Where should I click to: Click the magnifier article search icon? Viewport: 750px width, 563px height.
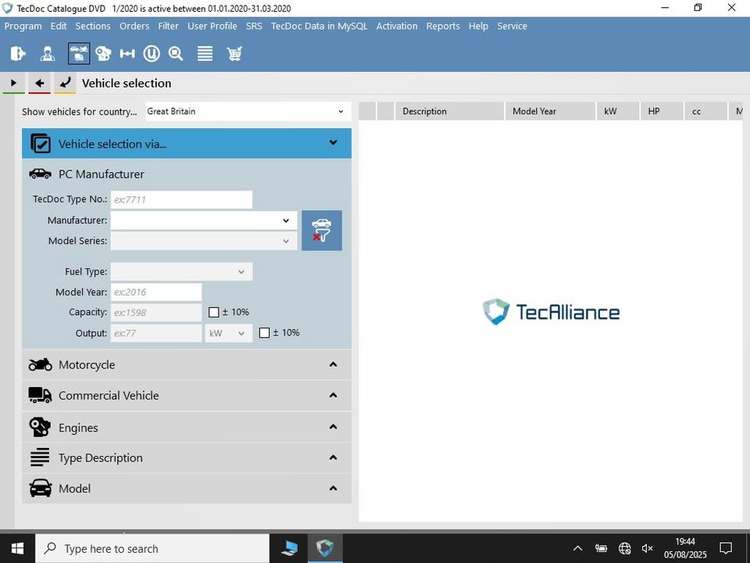(x=176, y=54)
